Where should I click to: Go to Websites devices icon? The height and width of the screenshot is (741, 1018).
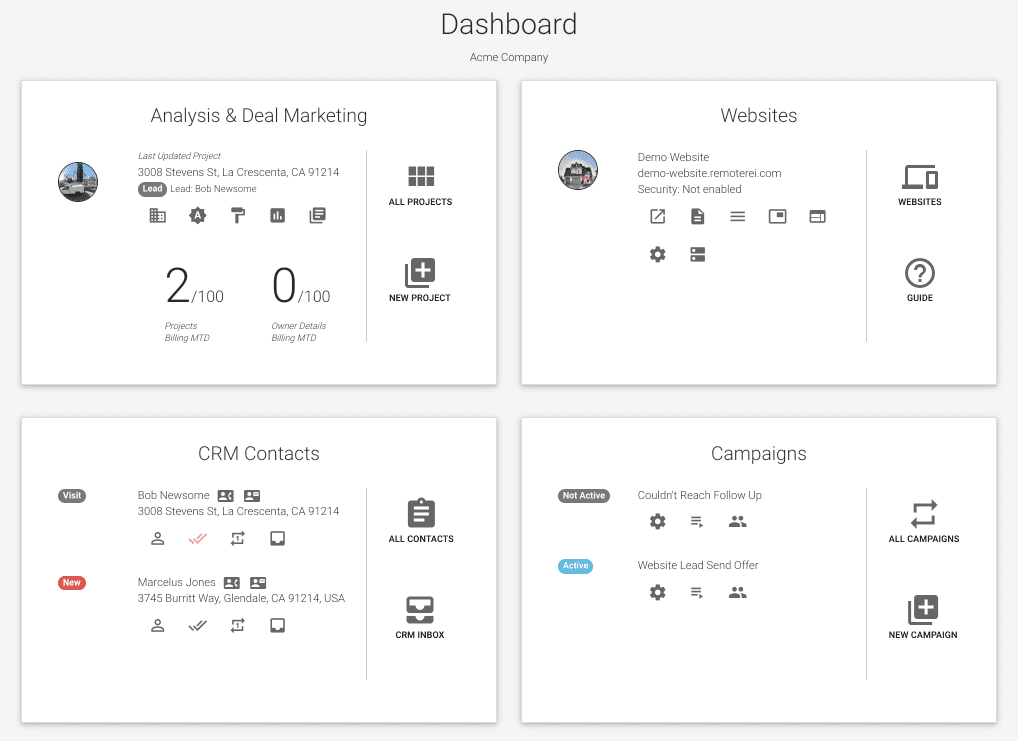(x=920, y=177)
